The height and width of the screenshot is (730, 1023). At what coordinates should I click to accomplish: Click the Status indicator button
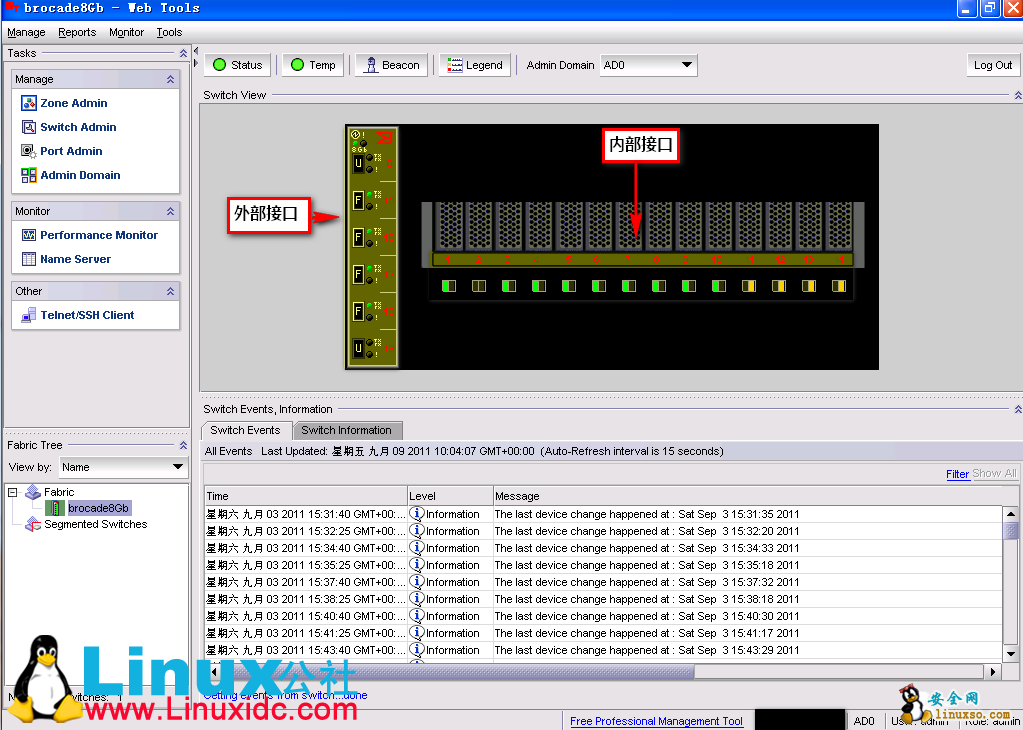(237, 65)
